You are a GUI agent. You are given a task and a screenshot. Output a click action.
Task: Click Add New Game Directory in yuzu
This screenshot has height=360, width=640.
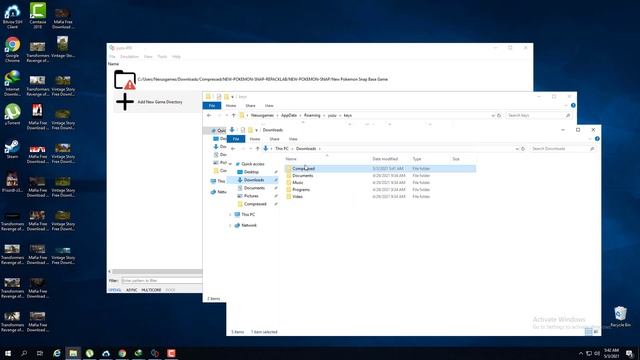pyautogui.click(x=160, y=102)
